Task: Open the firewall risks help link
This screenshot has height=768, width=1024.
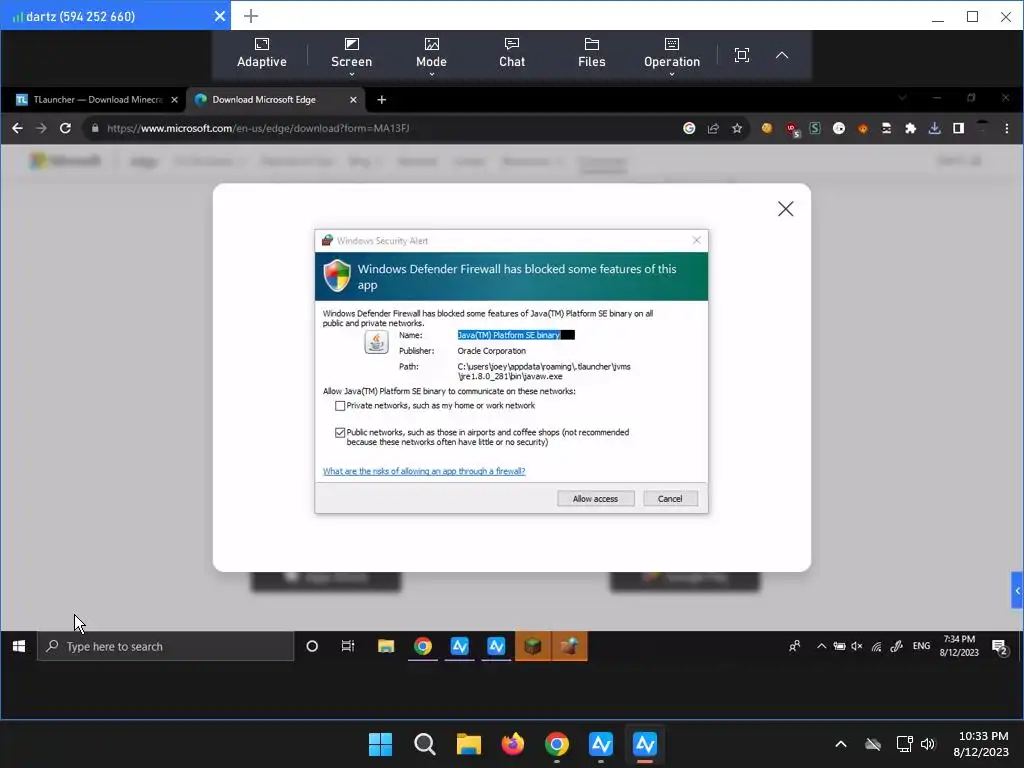Action: 424,471
